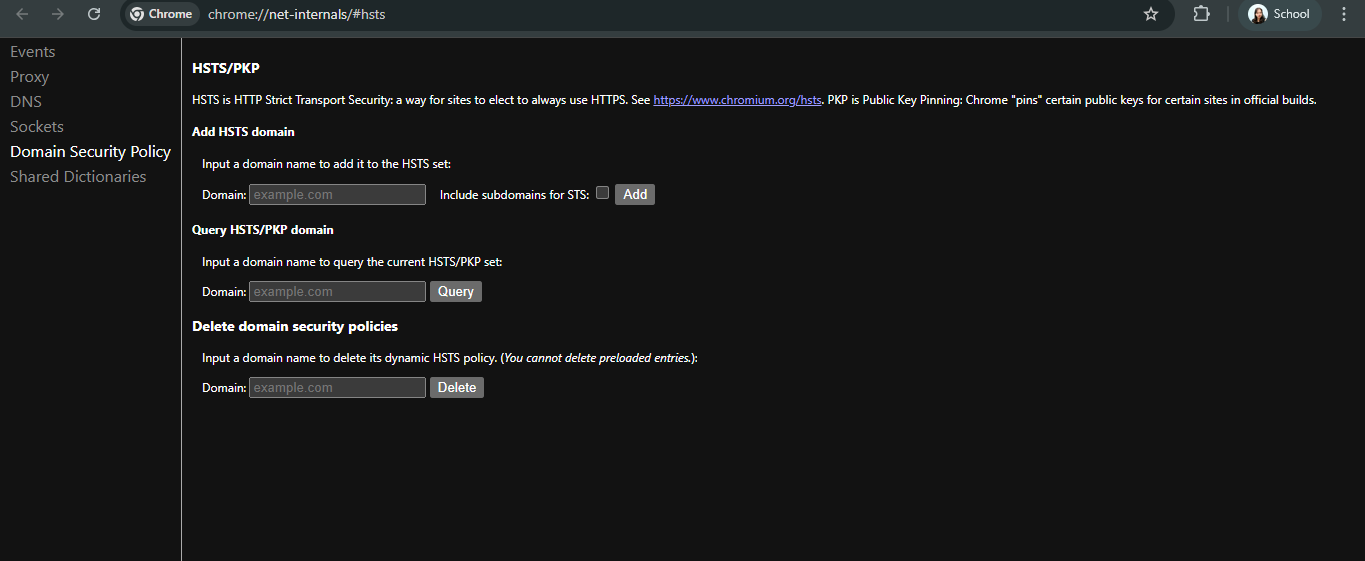Click the Delete domain input field

point(337,388)
